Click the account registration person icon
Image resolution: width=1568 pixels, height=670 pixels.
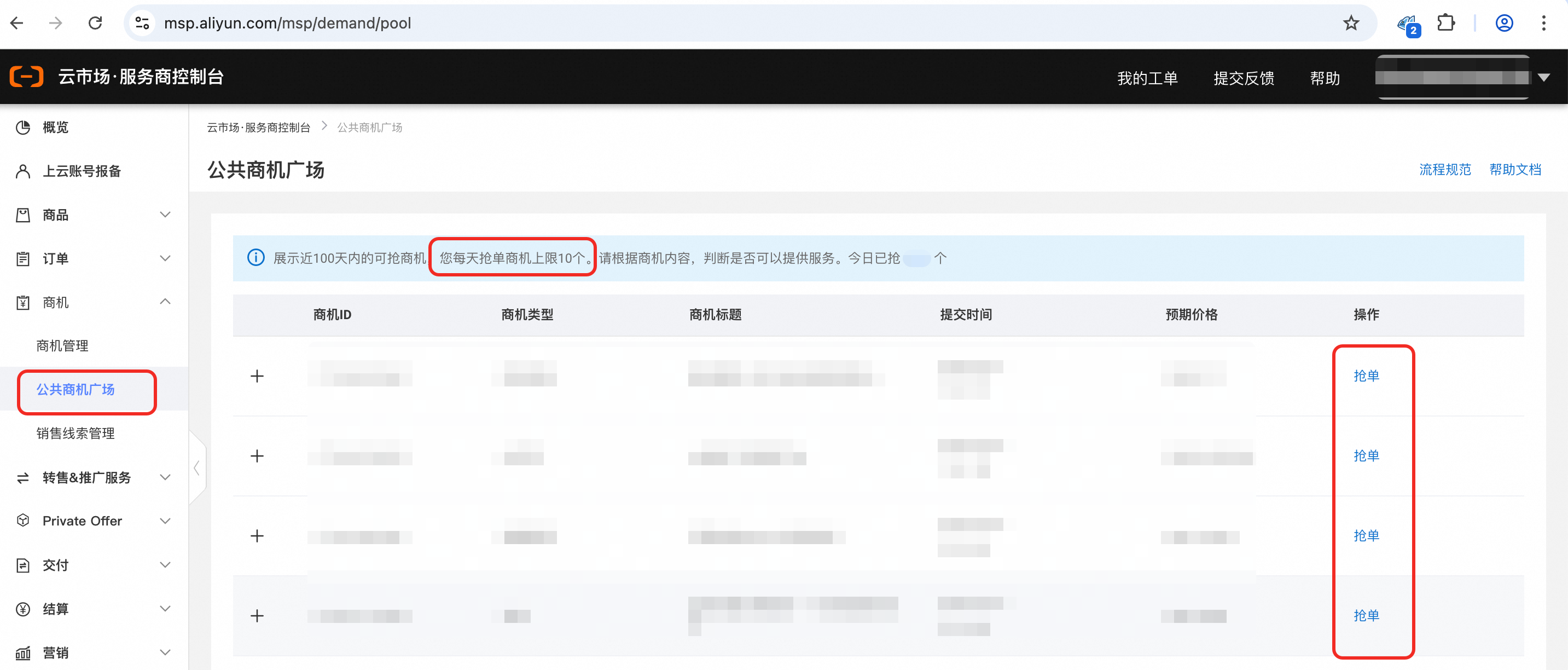pos(23,171)
